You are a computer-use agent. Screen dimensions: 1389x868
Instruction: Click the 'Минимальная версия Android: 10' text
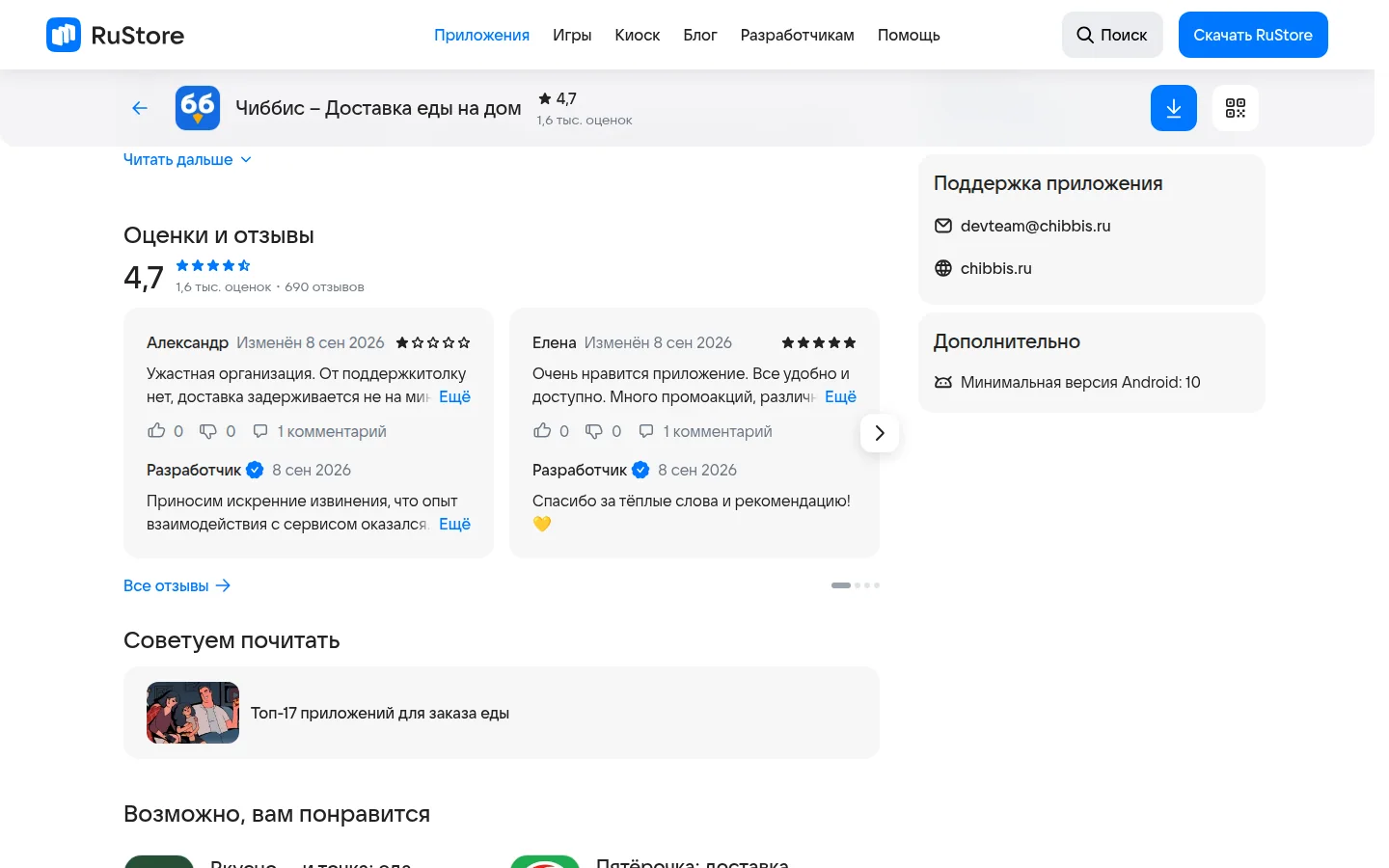pyautogui.click(x=1080, y=382)
